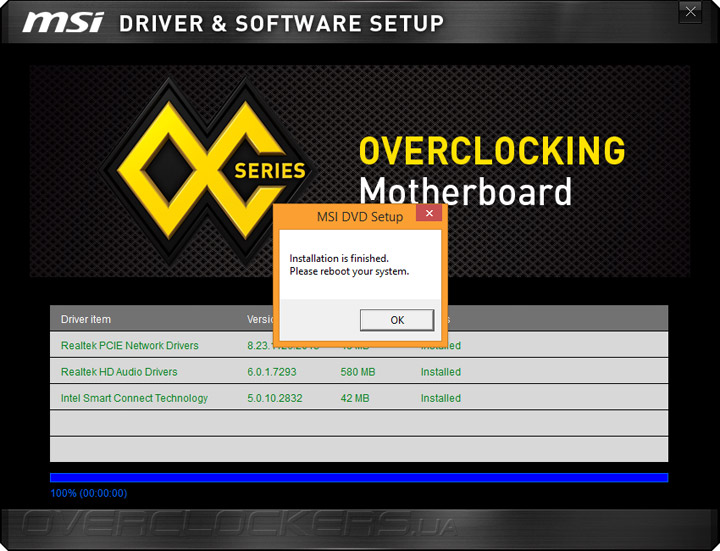The width and height of the screenshot is (720, 551).
Task: Click the Driver item column header
Action: click(86, 319)
